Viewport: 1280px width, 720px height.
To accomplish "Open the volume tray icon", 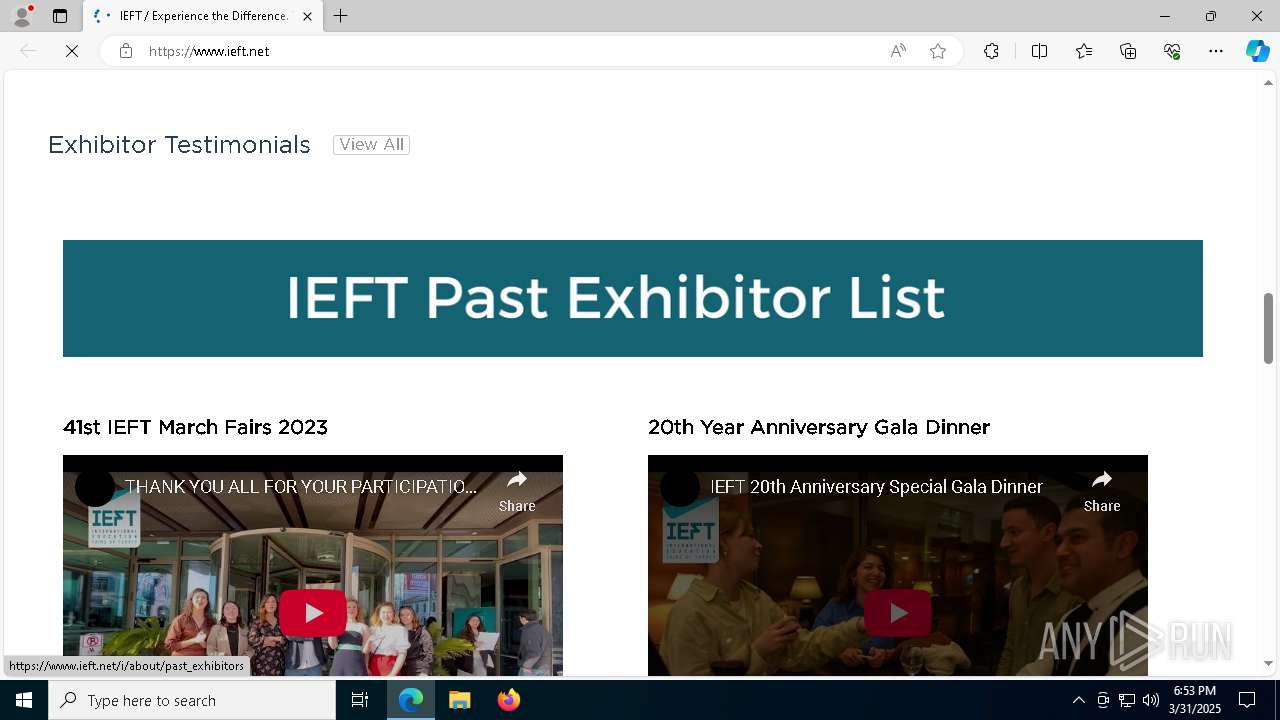I will coord(1151,700).
